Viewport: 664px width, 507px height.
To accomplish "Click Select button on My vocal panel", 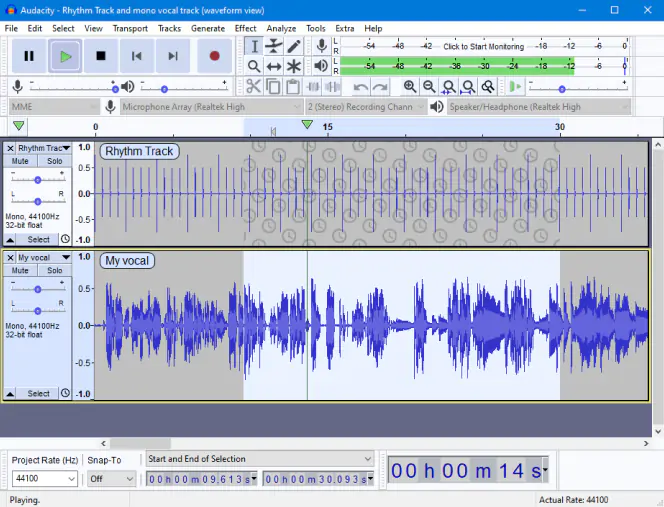I will (38, 394).
